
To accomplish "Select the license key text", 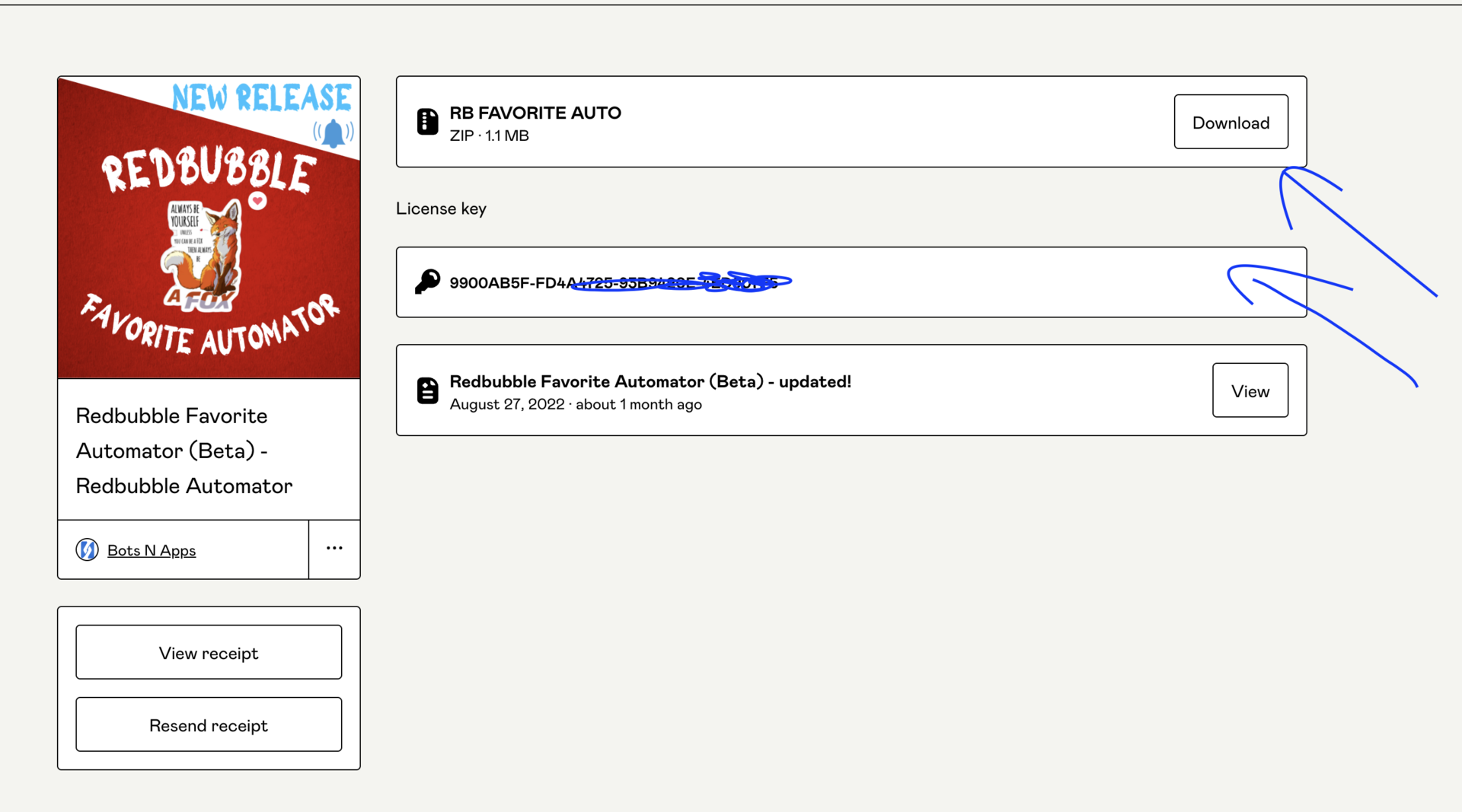I will [613, 283].
